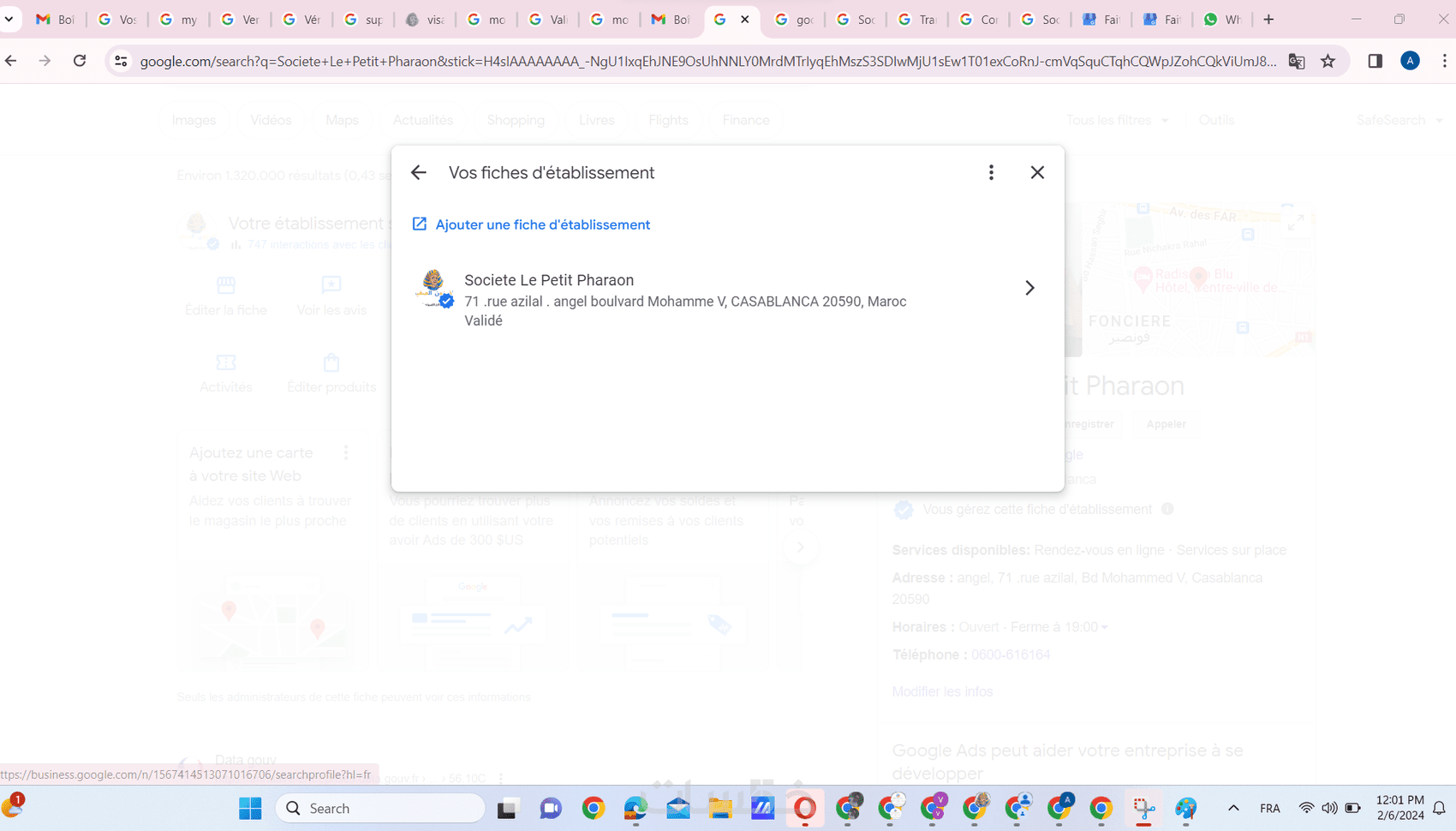
Task: Focus the address bar URL
Action: (x=707, y=61)
